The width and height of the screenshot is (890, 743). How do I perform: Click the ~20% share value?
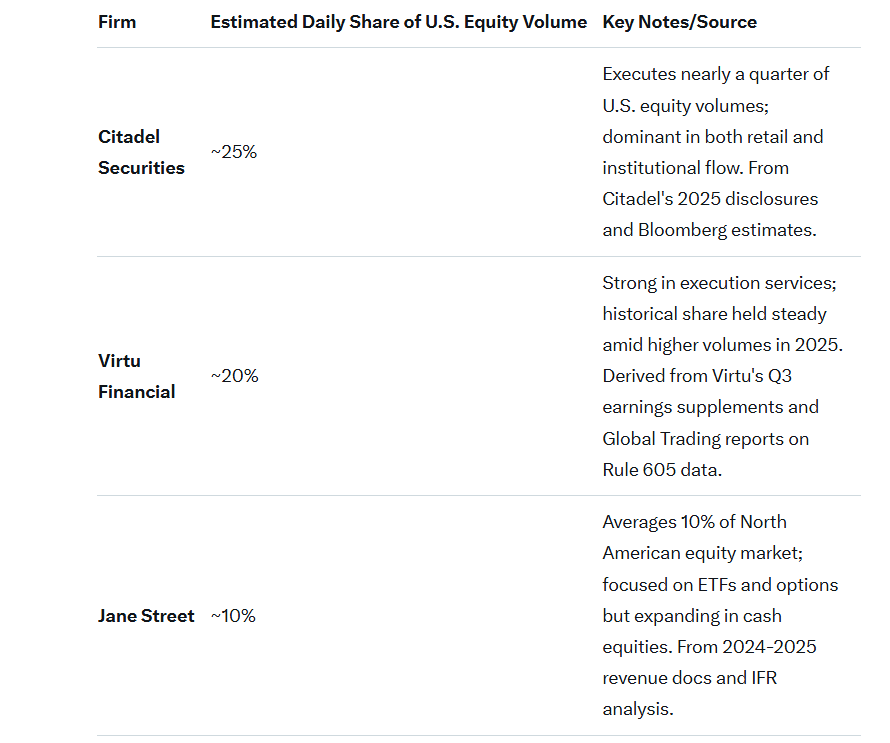click(234, 376)
